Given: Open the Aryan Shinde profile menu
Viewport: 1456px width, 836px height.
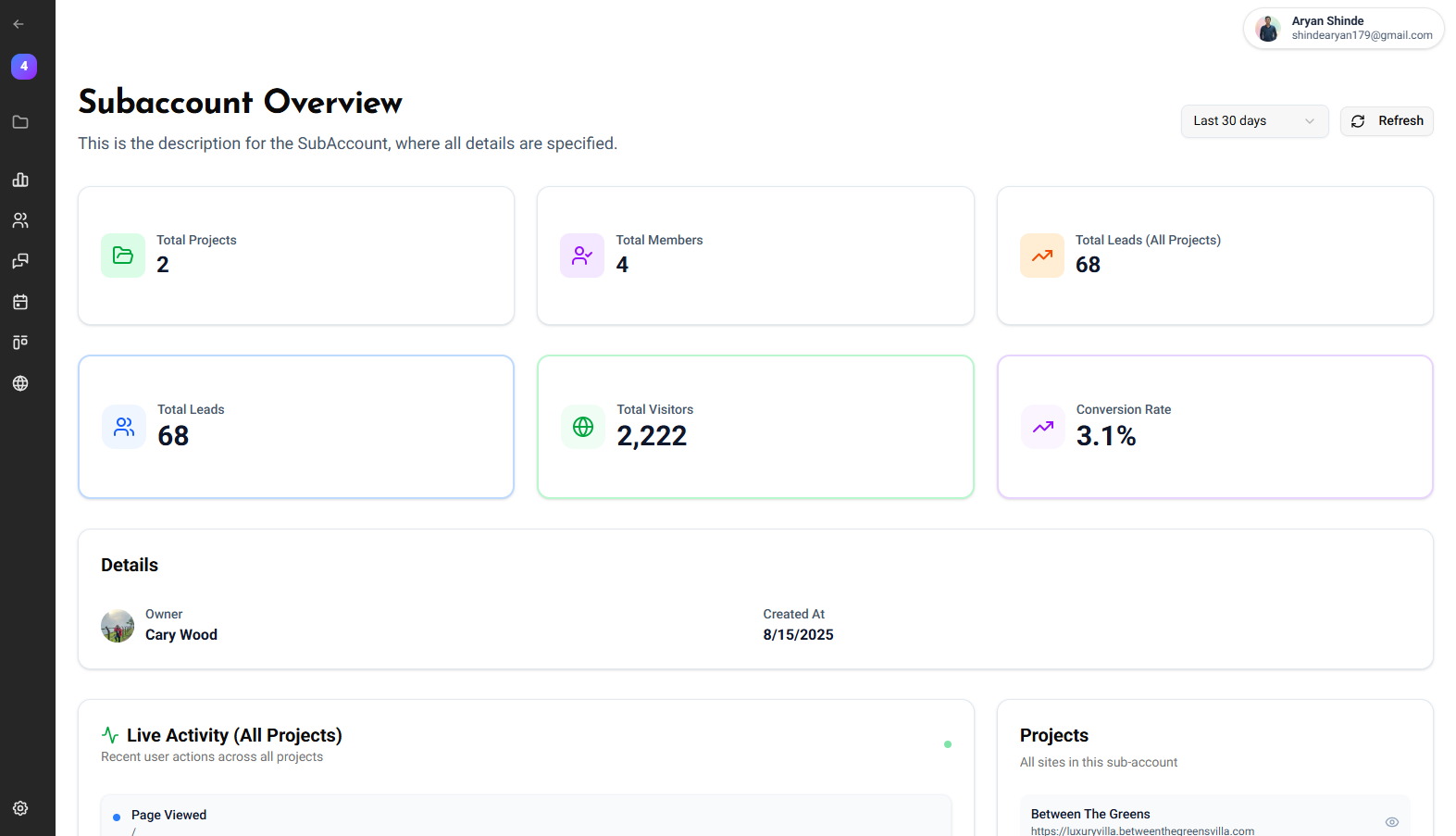Looking at the screenshot, I should [x=1343, y=29].
